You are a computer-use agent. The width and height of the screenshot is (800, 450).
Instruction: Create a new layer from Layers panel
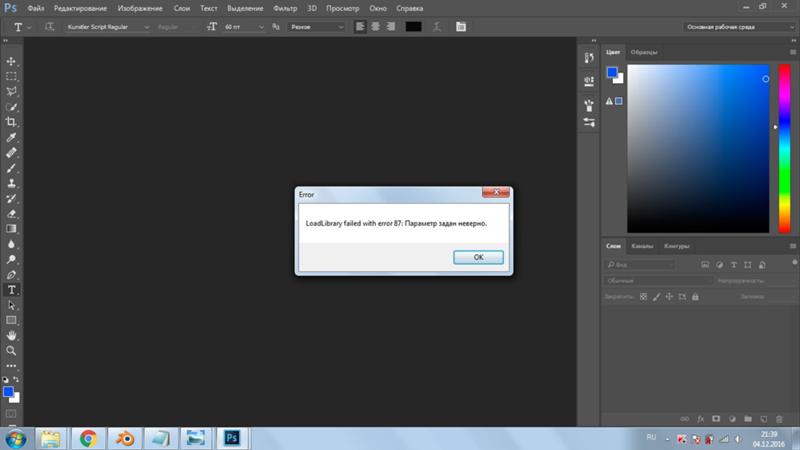[x=763, y=419]
